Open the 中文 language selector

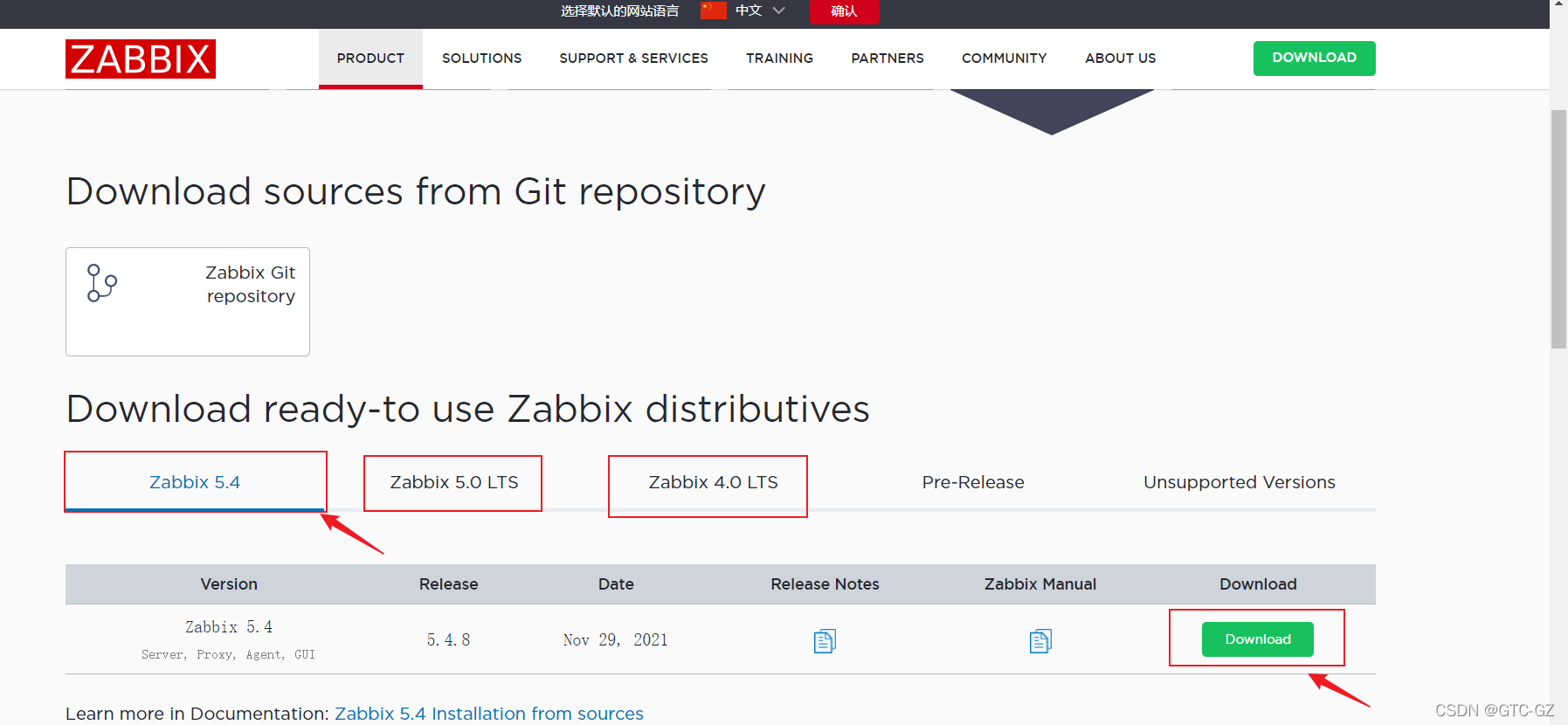[749, 10]
